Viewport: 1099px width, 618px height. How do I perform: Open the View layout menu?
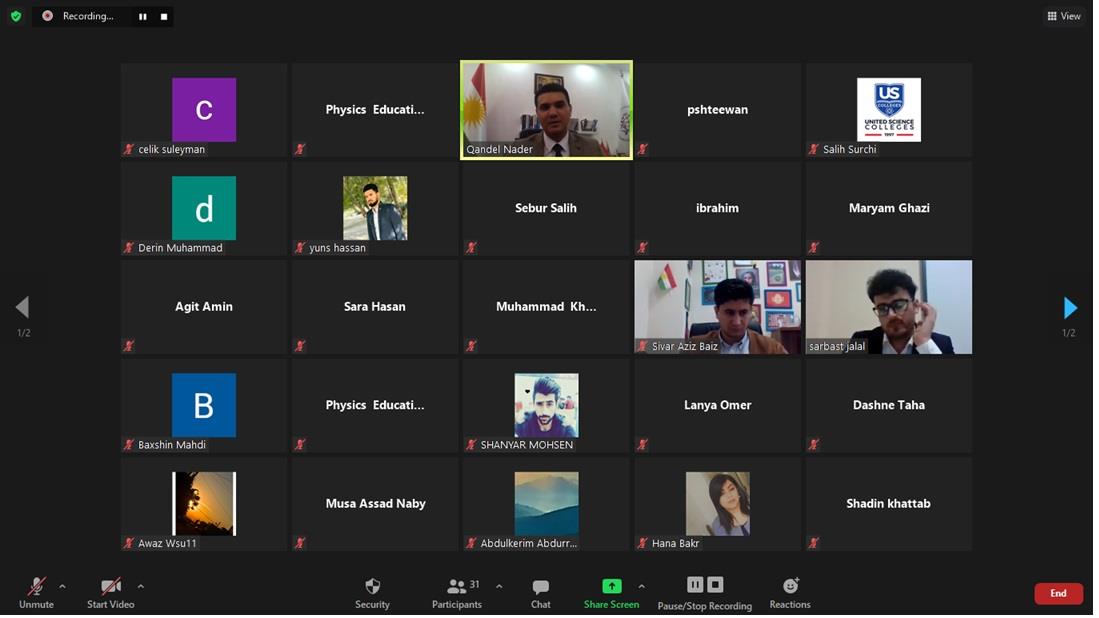pos(1064,16)
